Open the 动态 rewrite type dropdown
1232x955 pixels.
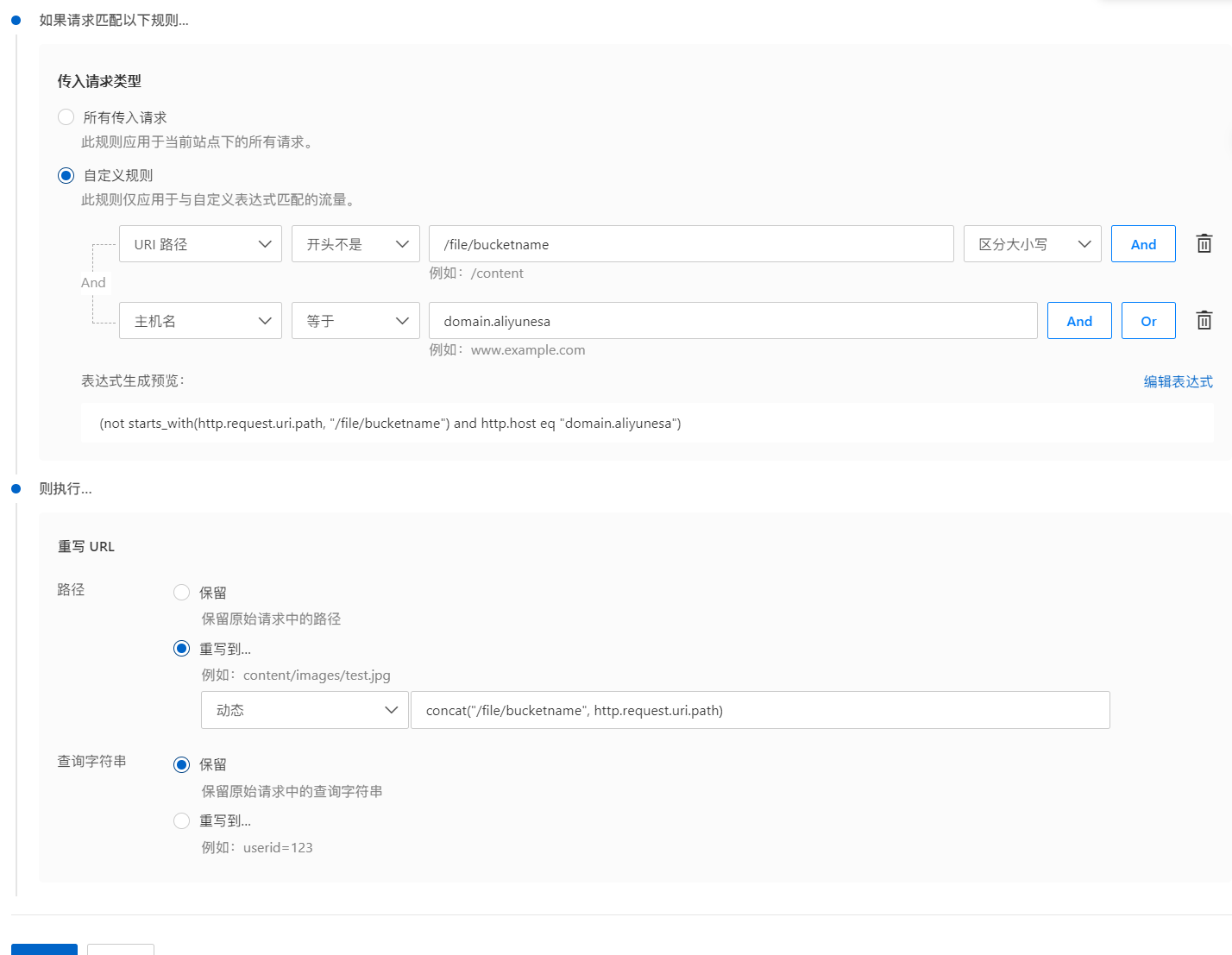(x=305, y=710)
